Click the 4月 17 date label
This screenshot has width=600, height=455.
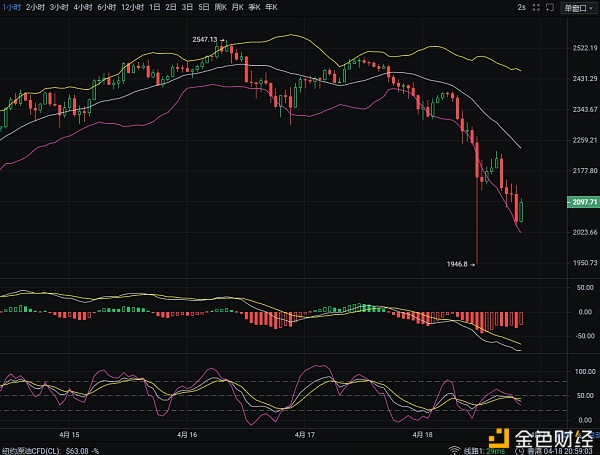305,435
